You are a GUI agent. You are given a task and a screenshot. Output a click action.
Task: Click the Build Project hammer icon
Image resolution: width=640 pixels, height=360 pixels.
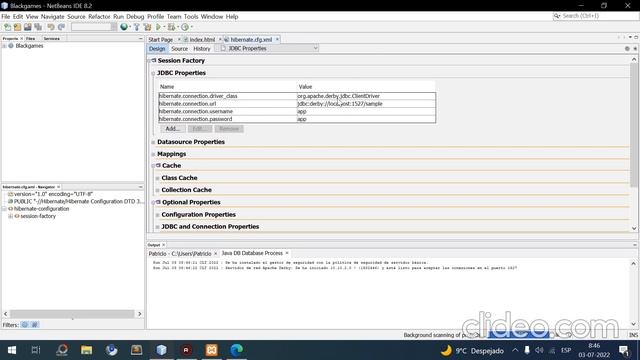[136, 27]
